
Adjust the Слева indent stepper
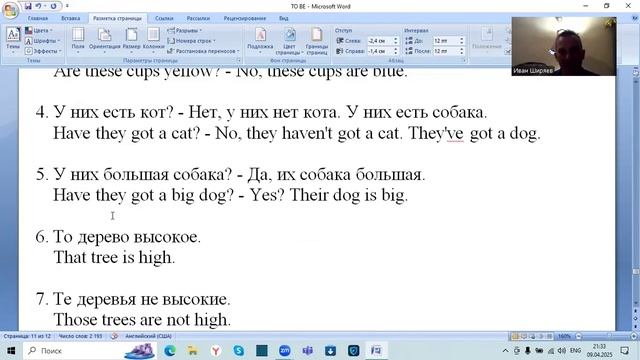pyautogui.click(x=396, y=41)
